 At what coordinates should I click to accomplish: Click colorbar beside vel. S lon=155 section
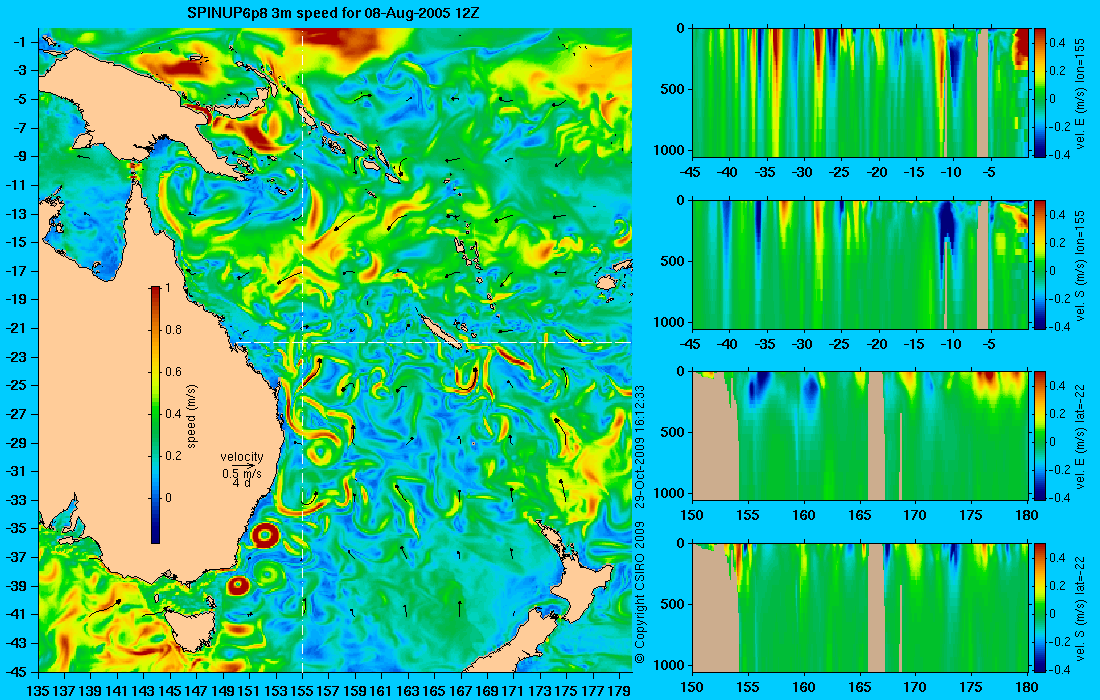1039,264
